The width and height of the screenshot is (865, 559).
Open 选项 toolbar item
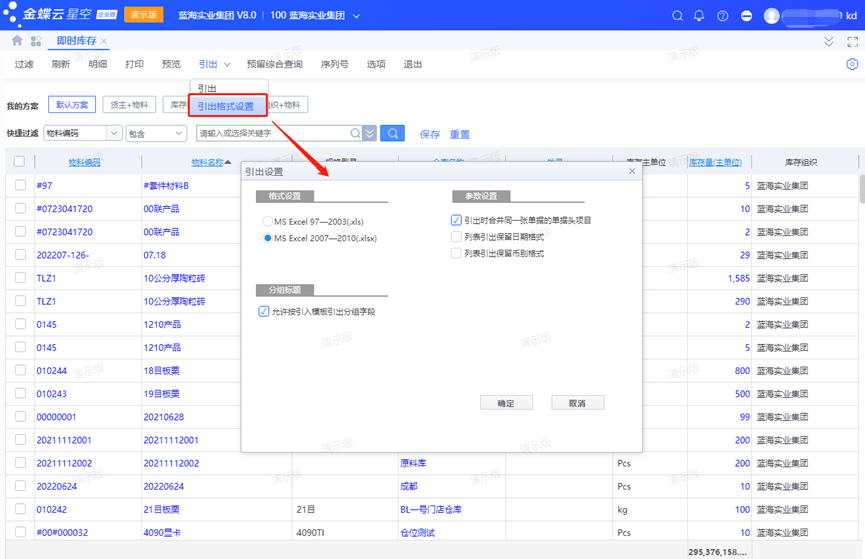[376, 64]
